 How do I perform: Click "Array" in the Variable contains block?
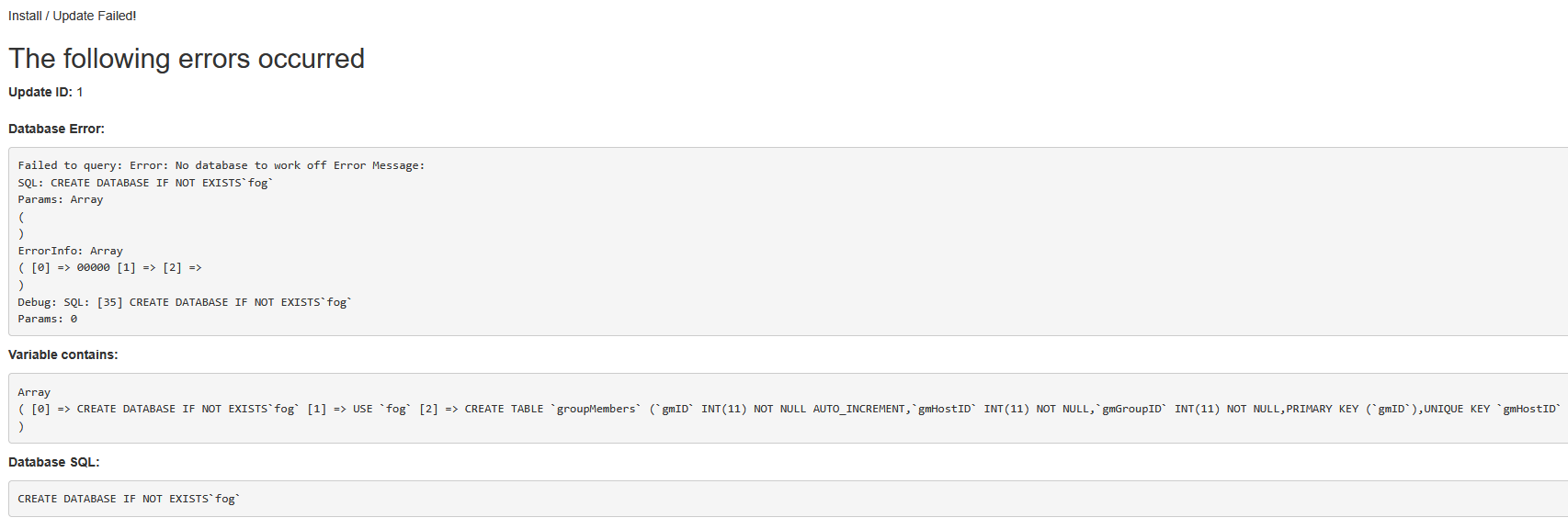point(34,392)
